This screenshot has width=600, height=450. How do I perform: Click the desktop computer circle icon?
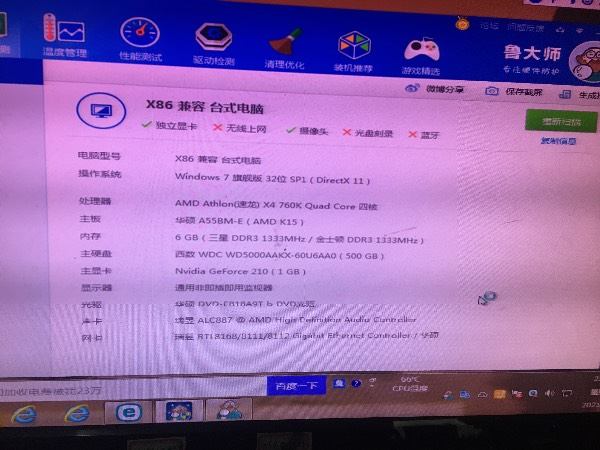pos(101,111)
